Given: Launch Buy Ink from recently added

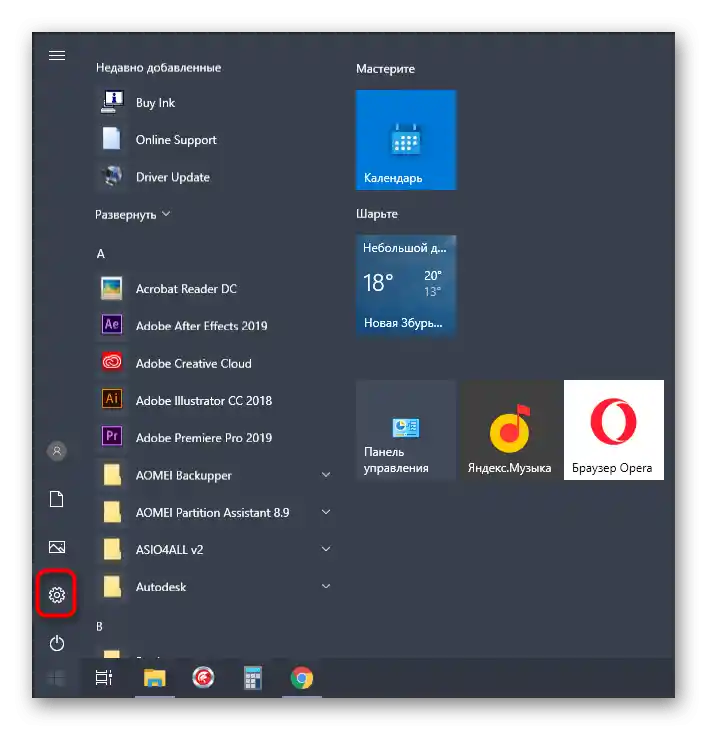Looking at the screenshot, I should coord(214,102).
